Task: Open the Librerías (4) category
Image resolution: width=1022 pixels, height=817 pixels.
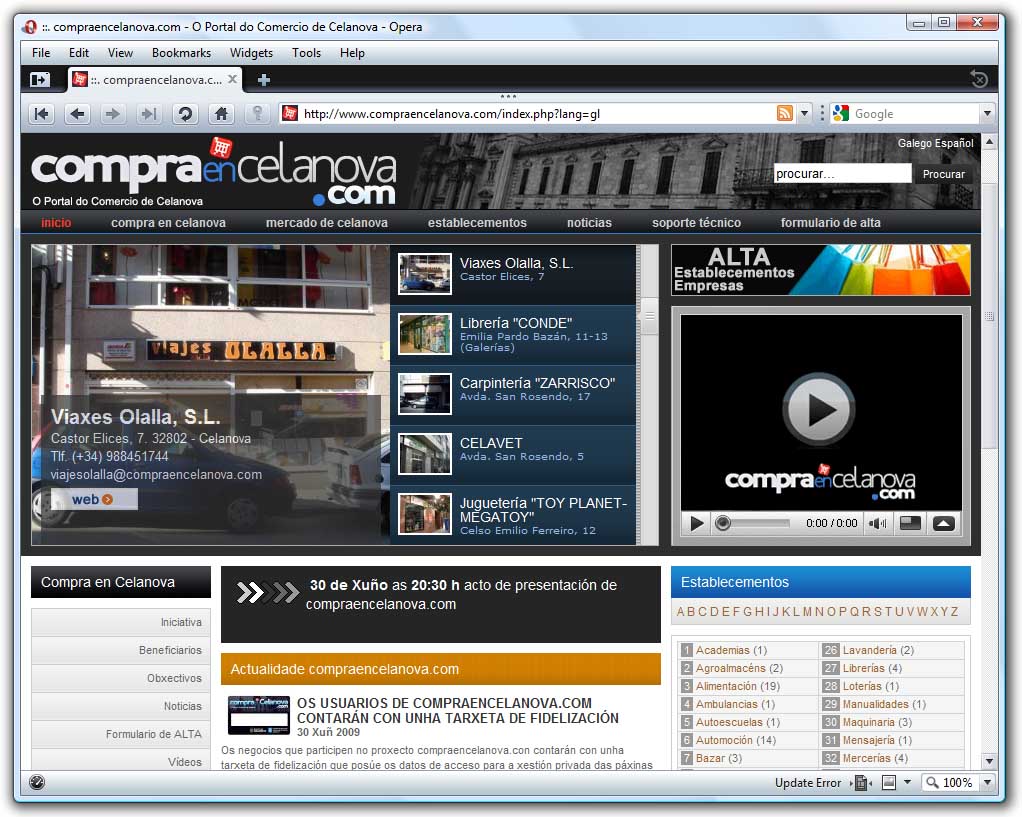Action: pyautogui.click(x=872, y=668)
